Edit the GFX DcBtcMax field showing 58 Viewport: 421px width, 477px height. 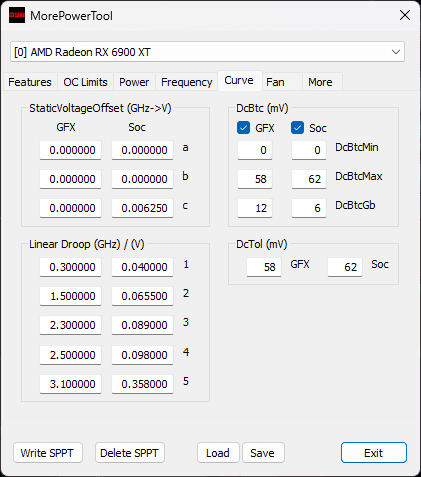255,179
